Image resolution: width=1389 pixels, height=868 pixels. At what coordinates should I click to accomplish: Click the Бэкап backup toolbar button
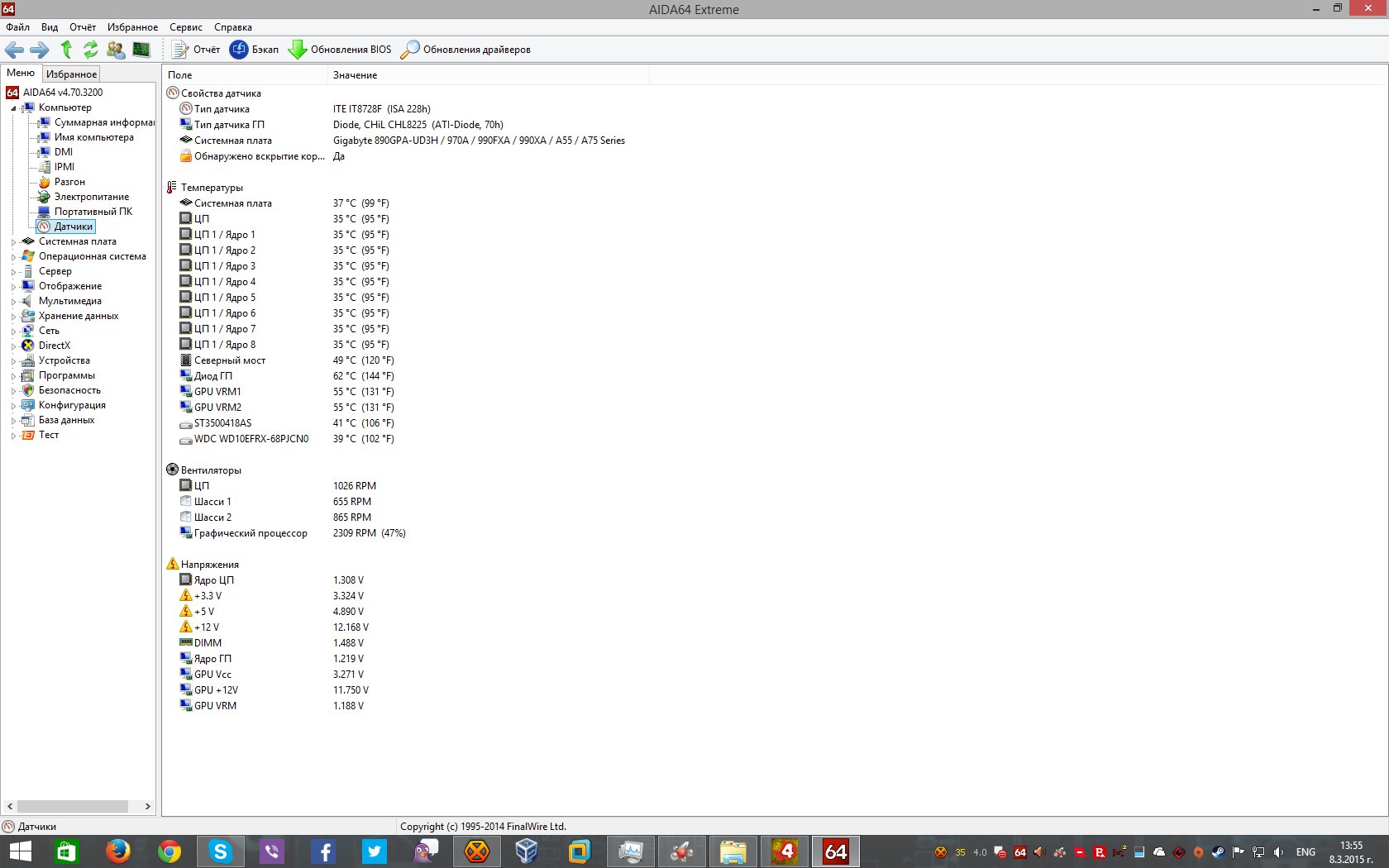point(254,50)
